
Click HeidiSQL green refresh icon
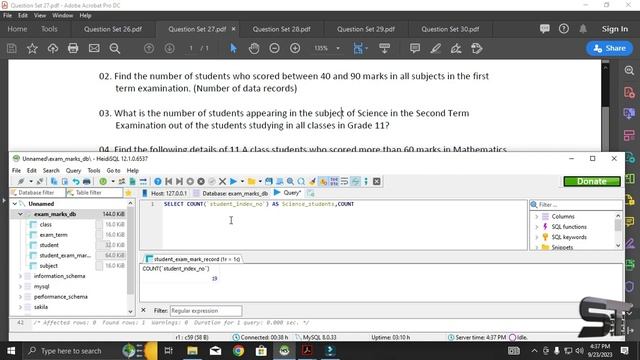103,181
